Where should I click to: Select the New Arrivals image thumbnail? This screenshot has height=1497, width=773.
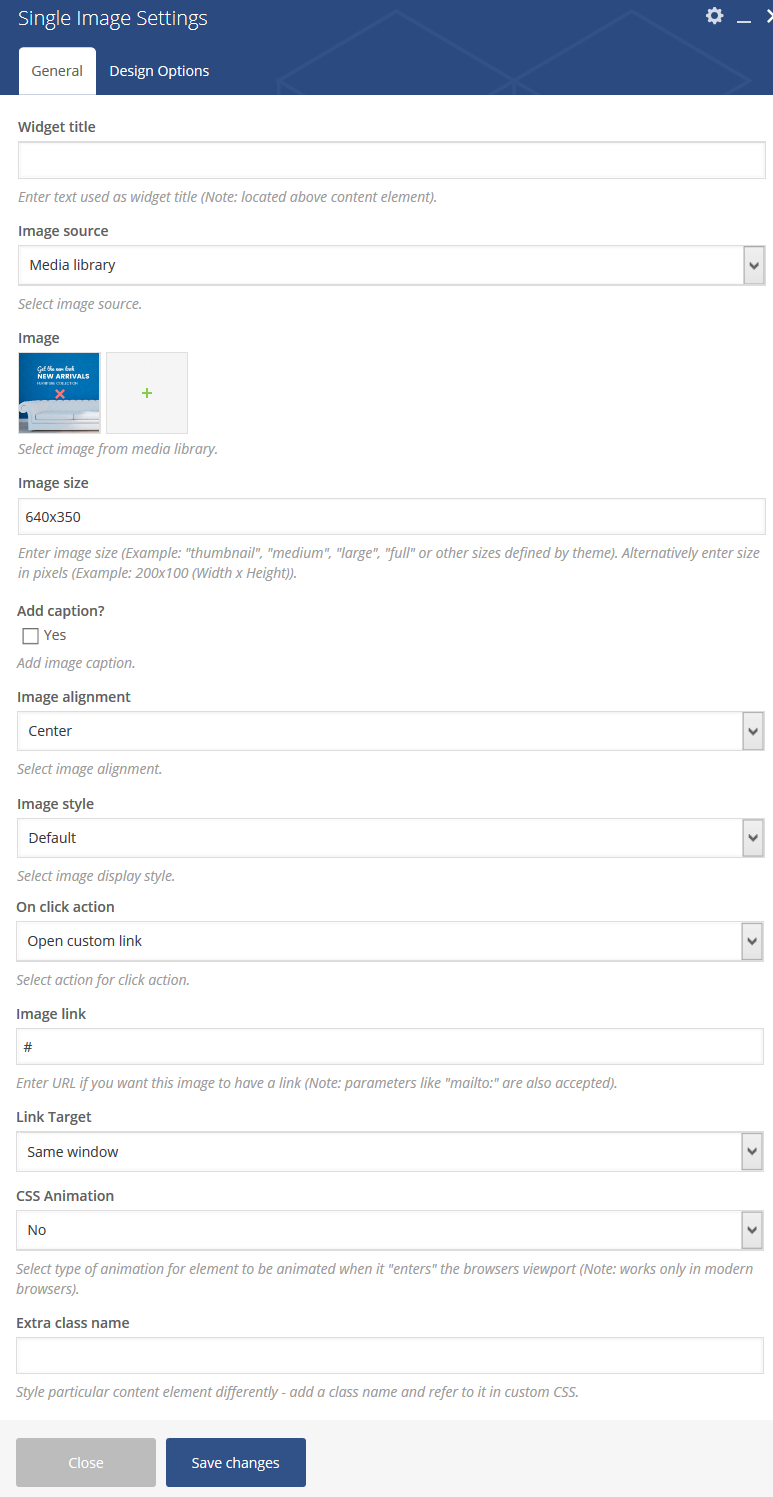(59, 393)
